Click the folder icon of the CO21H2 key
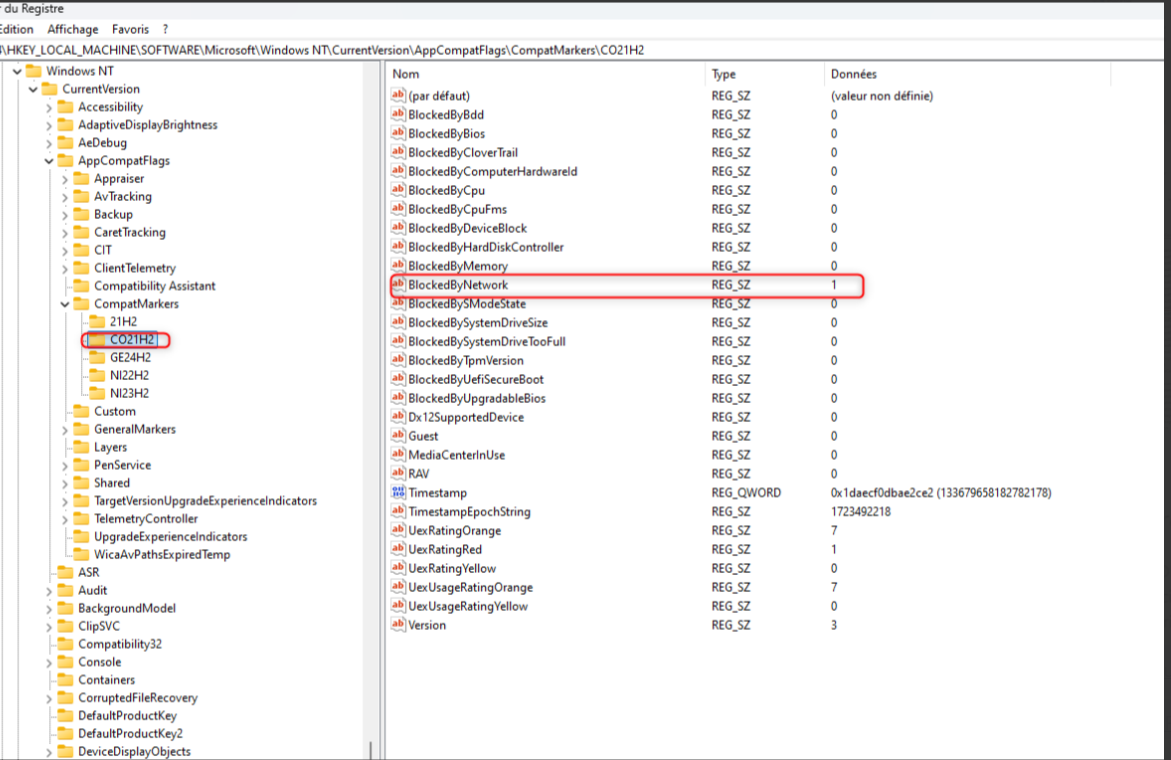1171x760 pixels. click(x=97, y=340)
